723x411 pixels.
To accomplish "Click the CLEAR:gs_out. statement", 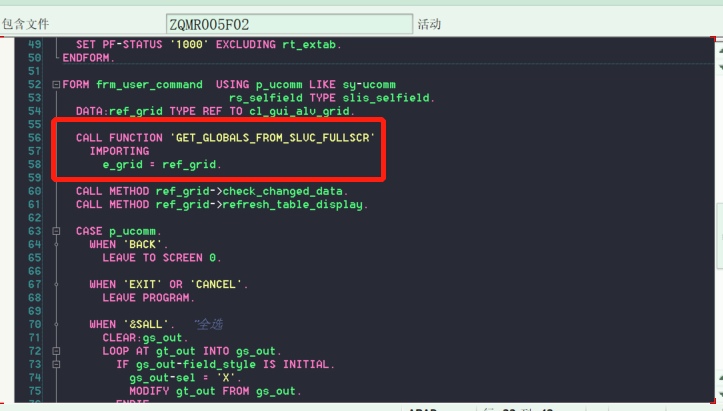I will pos(145,338).
